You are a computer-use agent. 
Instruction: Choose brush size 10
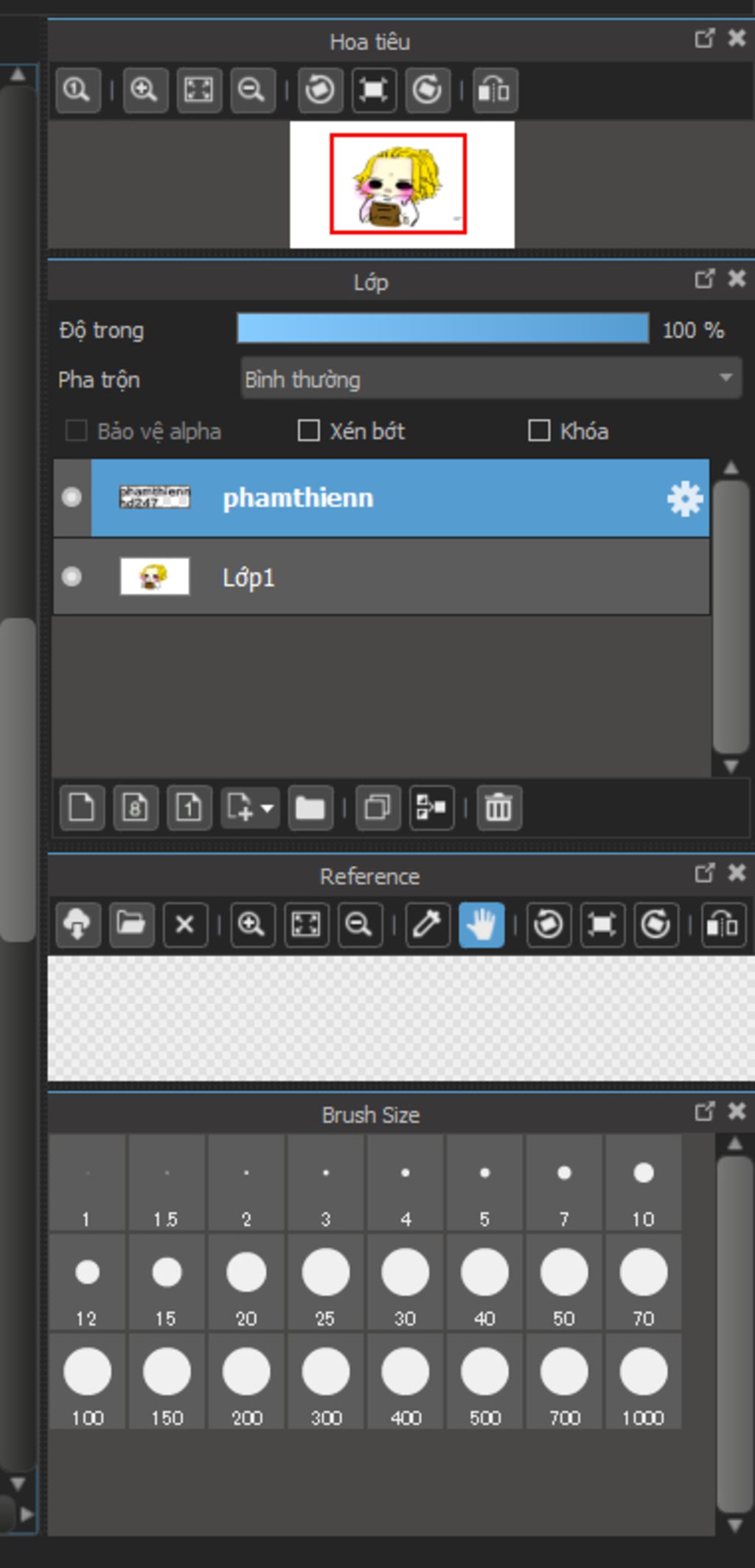tap(644, 1184)
